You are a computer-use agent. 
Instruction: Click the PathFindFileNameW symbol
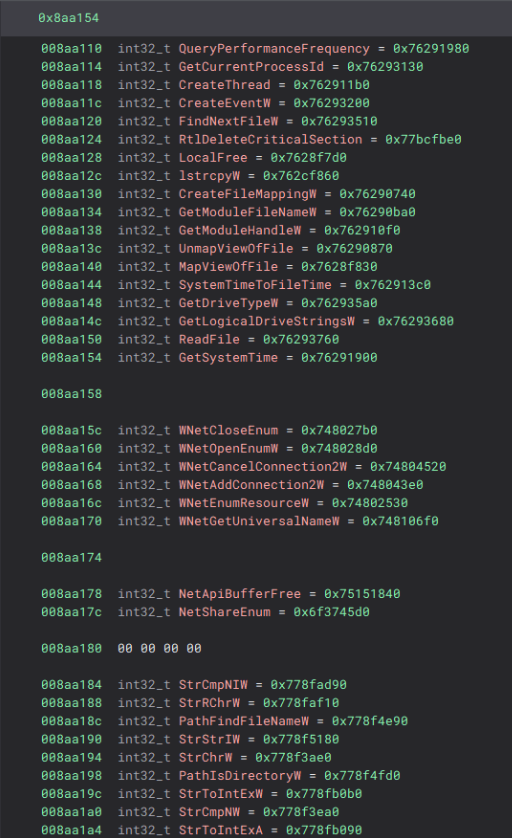244,721
